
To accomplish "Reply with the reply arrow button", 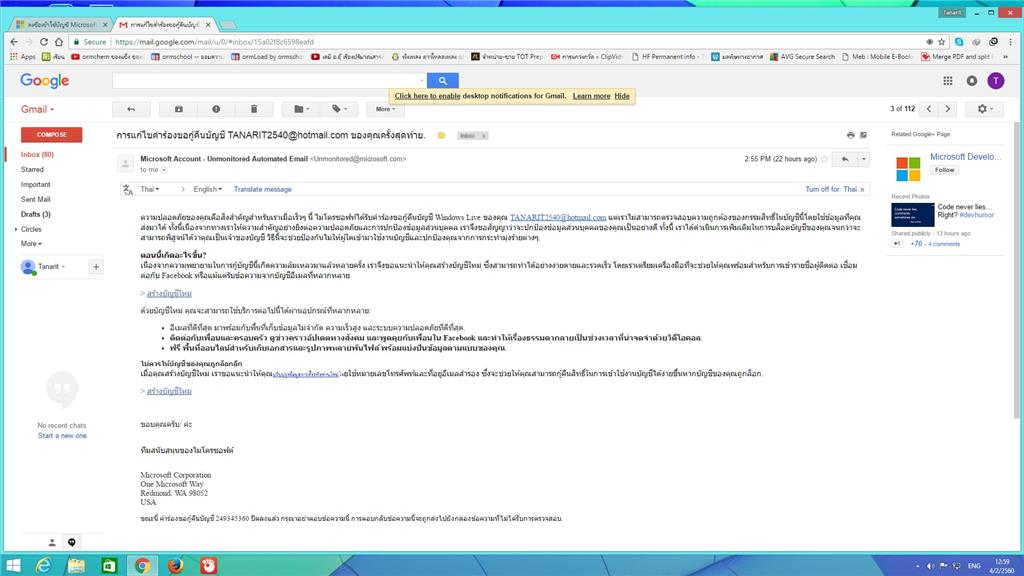I will pyautogui.click(x=845, y=159).
